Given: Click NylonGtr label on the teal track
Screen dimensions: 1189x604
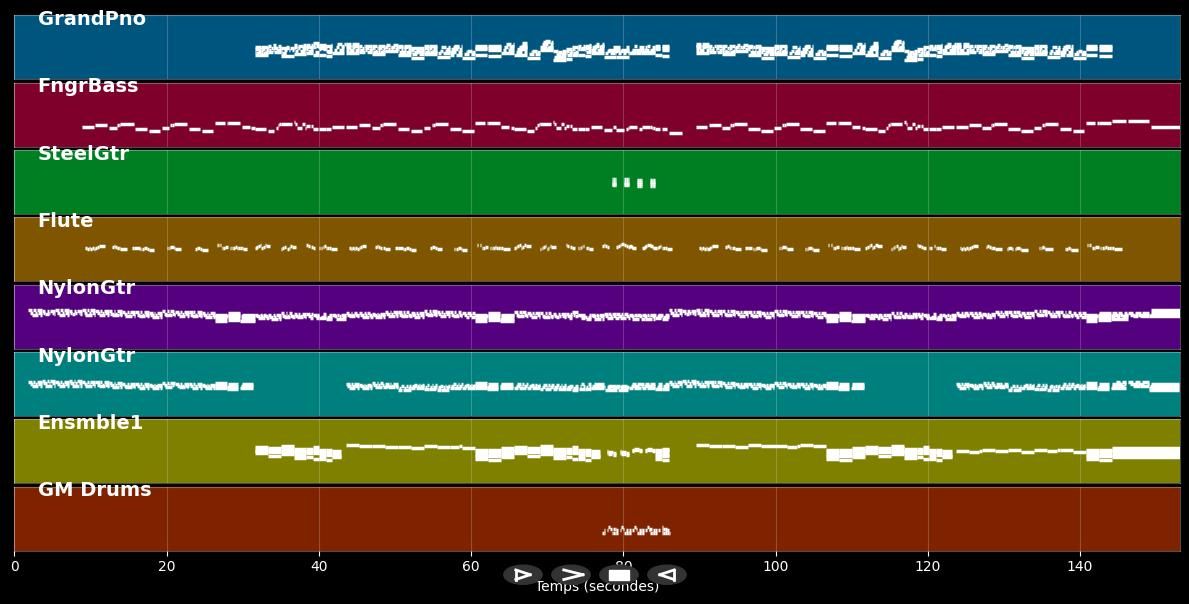Looking at the screenshot, I should point(86,356).
